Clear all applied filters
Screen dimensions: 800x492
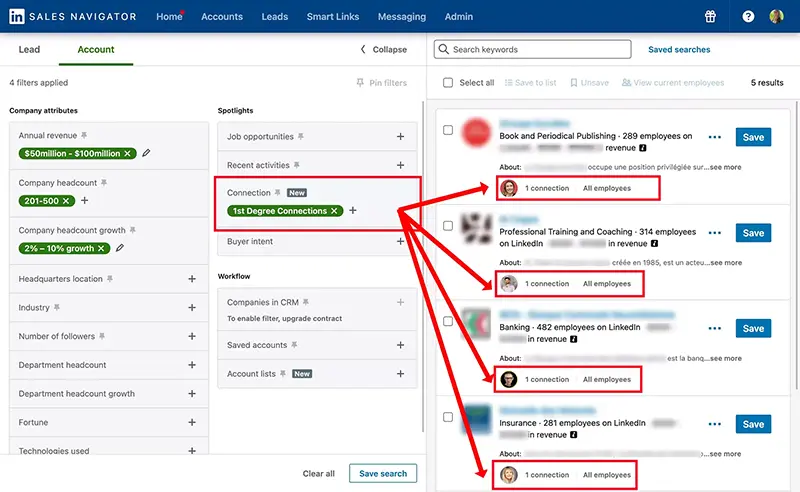tap(318, 474)
